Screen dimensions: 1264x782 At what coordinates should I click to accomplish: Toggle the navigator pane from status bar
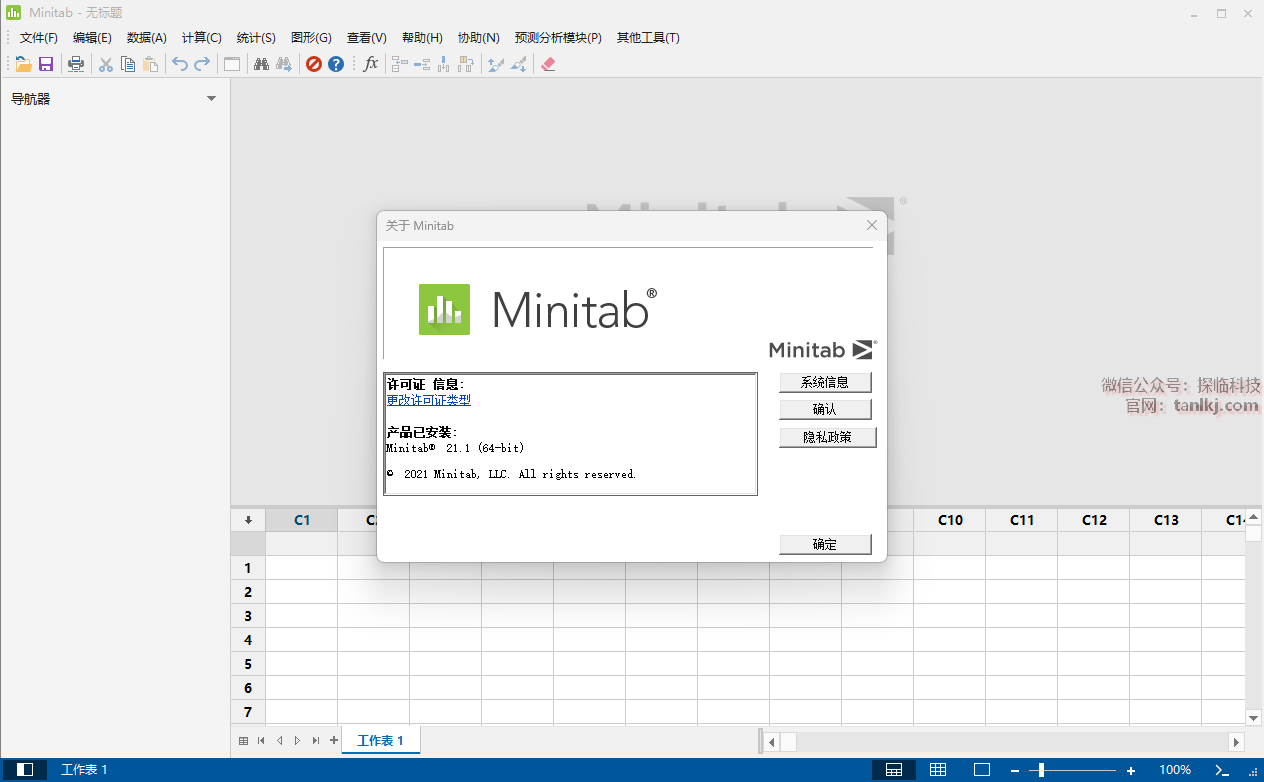pyautogui.click(x=26, y=770)
